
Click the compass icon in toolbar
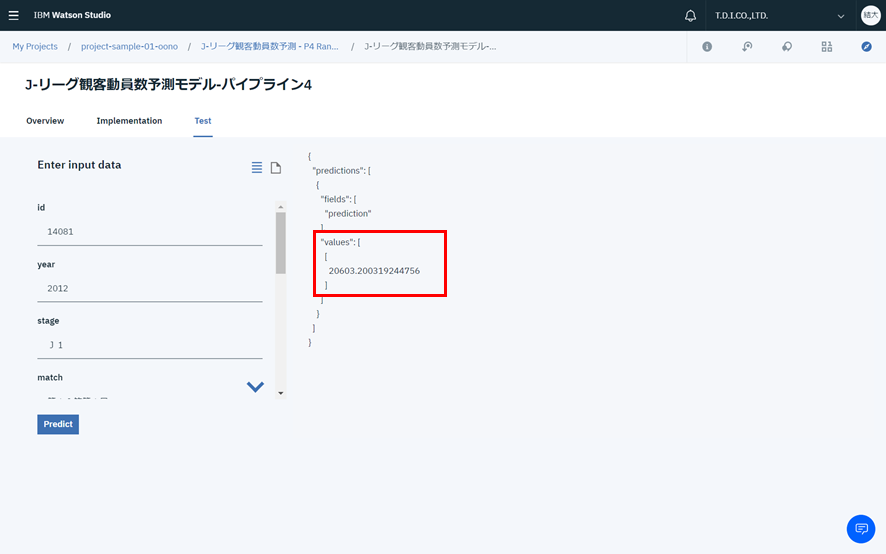[866, 47]
